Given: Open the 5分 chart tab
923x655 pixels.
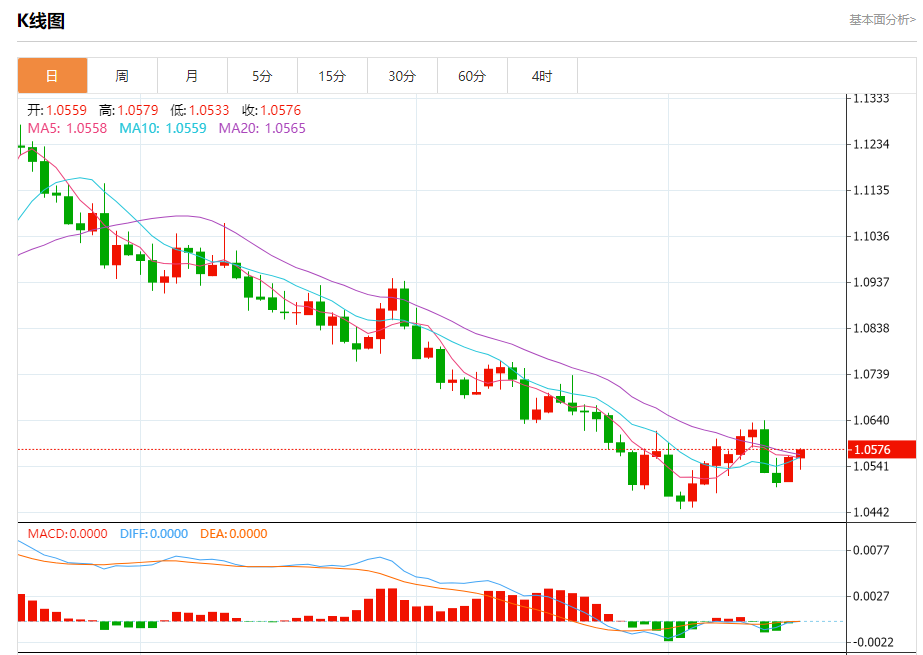Looking at the screenshot, I should 262,75.
